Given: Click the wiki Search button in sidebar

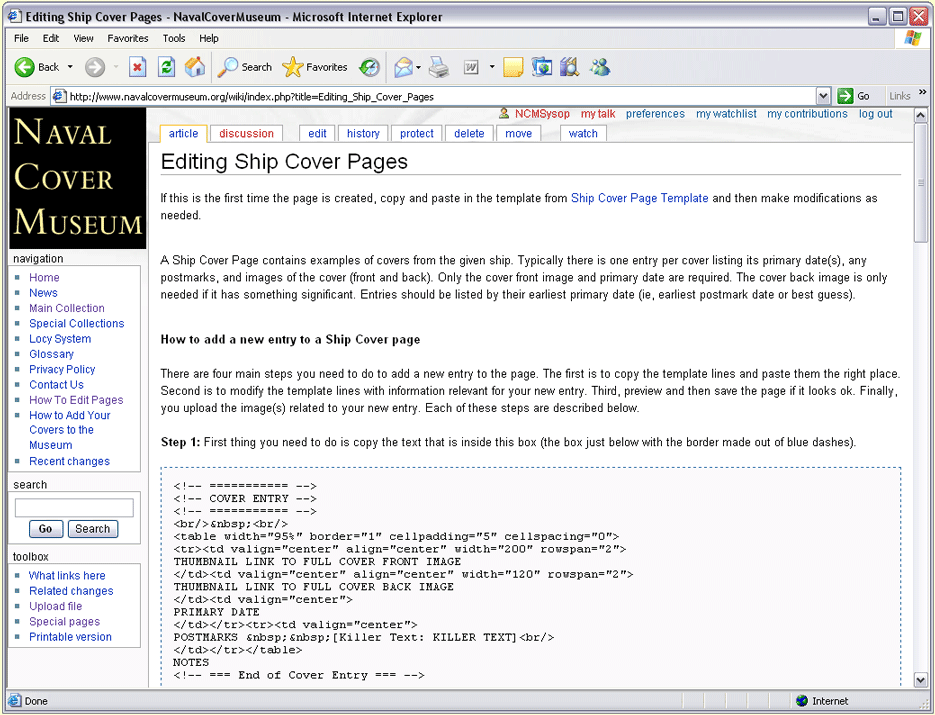Looking at the screenshot, I should click(92, 529).
